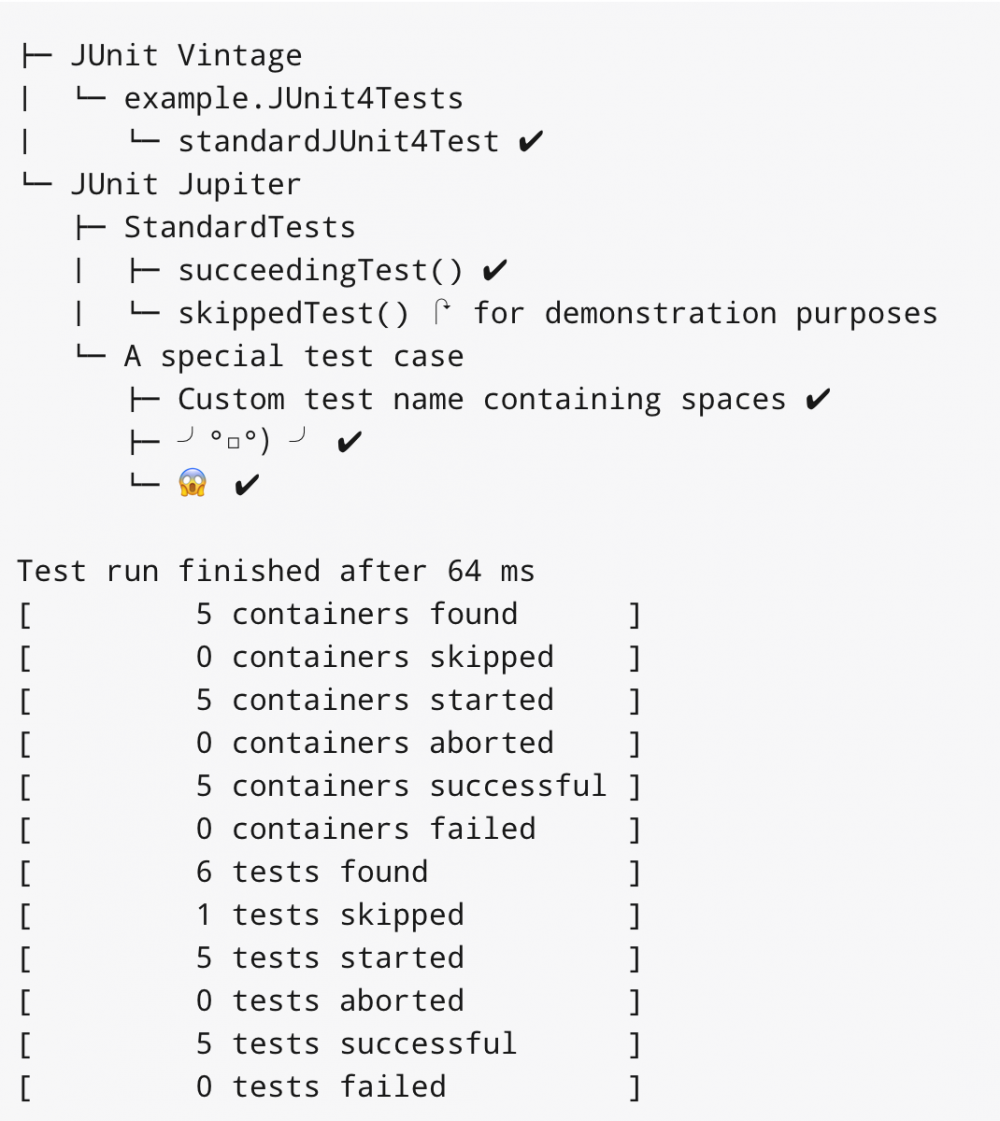1000x1121 pixels.
Task: Select the 'A special test case' node
Action: 293,357
